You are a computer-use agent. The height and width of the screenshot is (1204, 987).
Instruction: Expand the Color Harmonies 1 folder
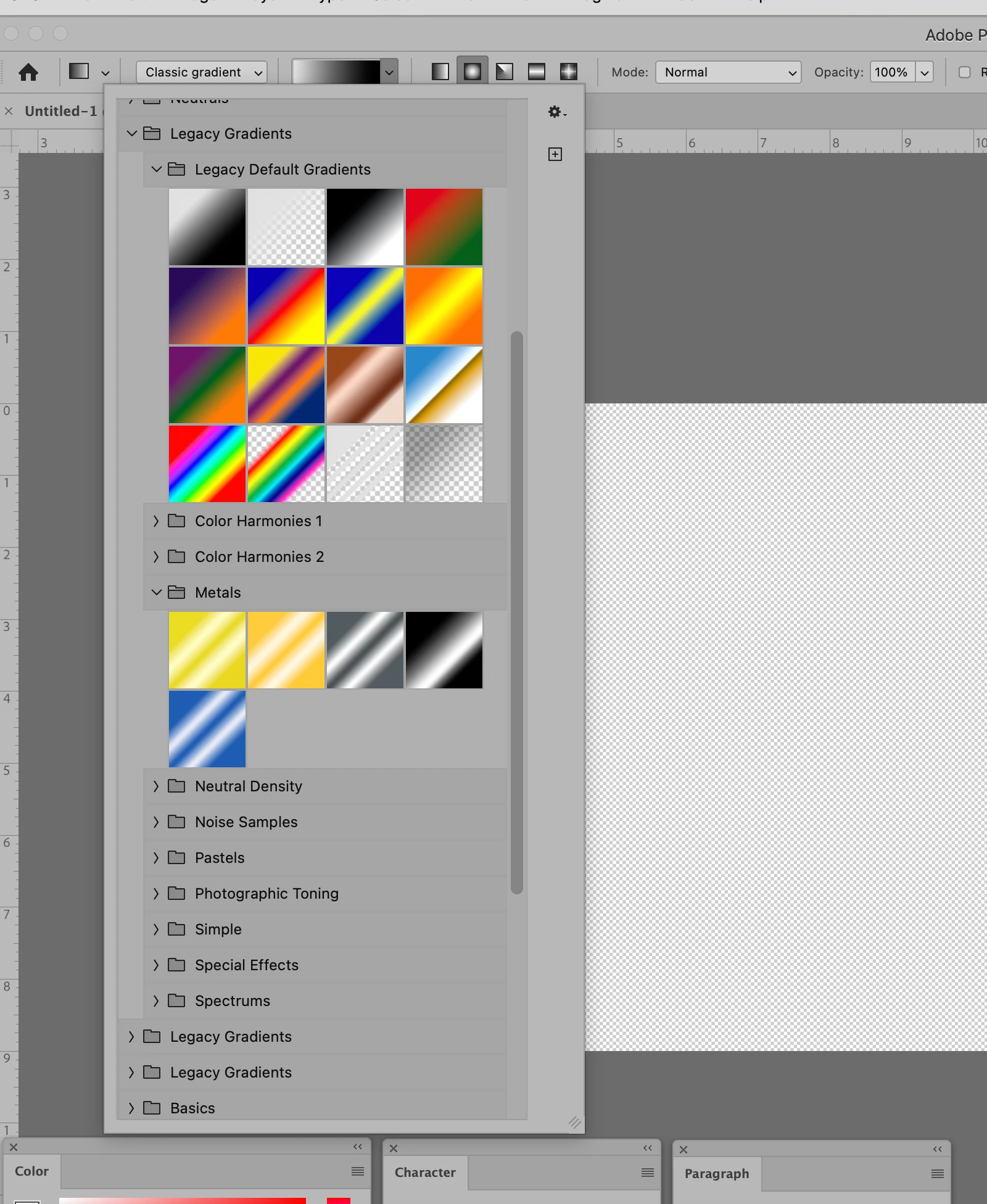(x=155, y=521)
